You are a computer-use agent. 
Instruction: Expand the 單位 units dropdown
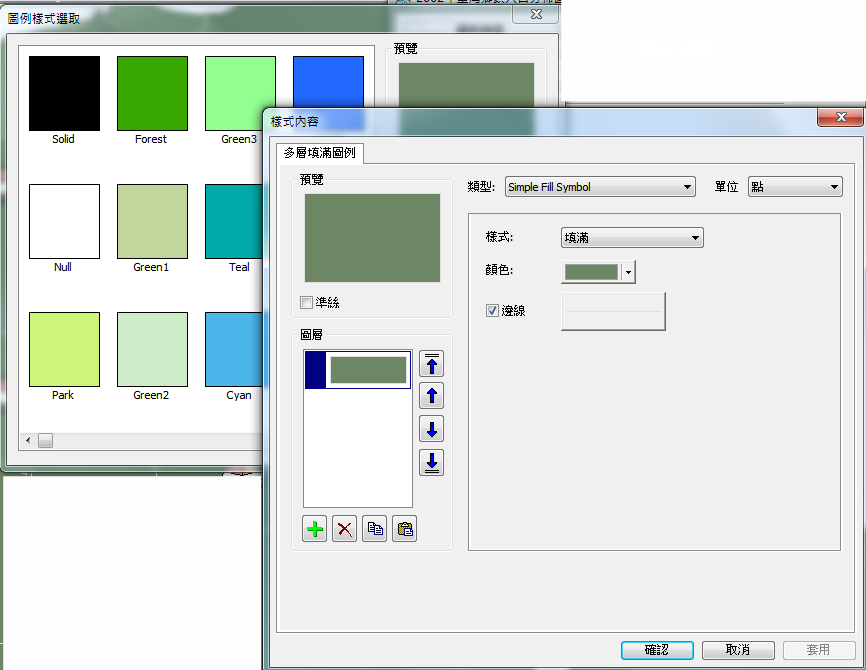[x=795, y=187]
